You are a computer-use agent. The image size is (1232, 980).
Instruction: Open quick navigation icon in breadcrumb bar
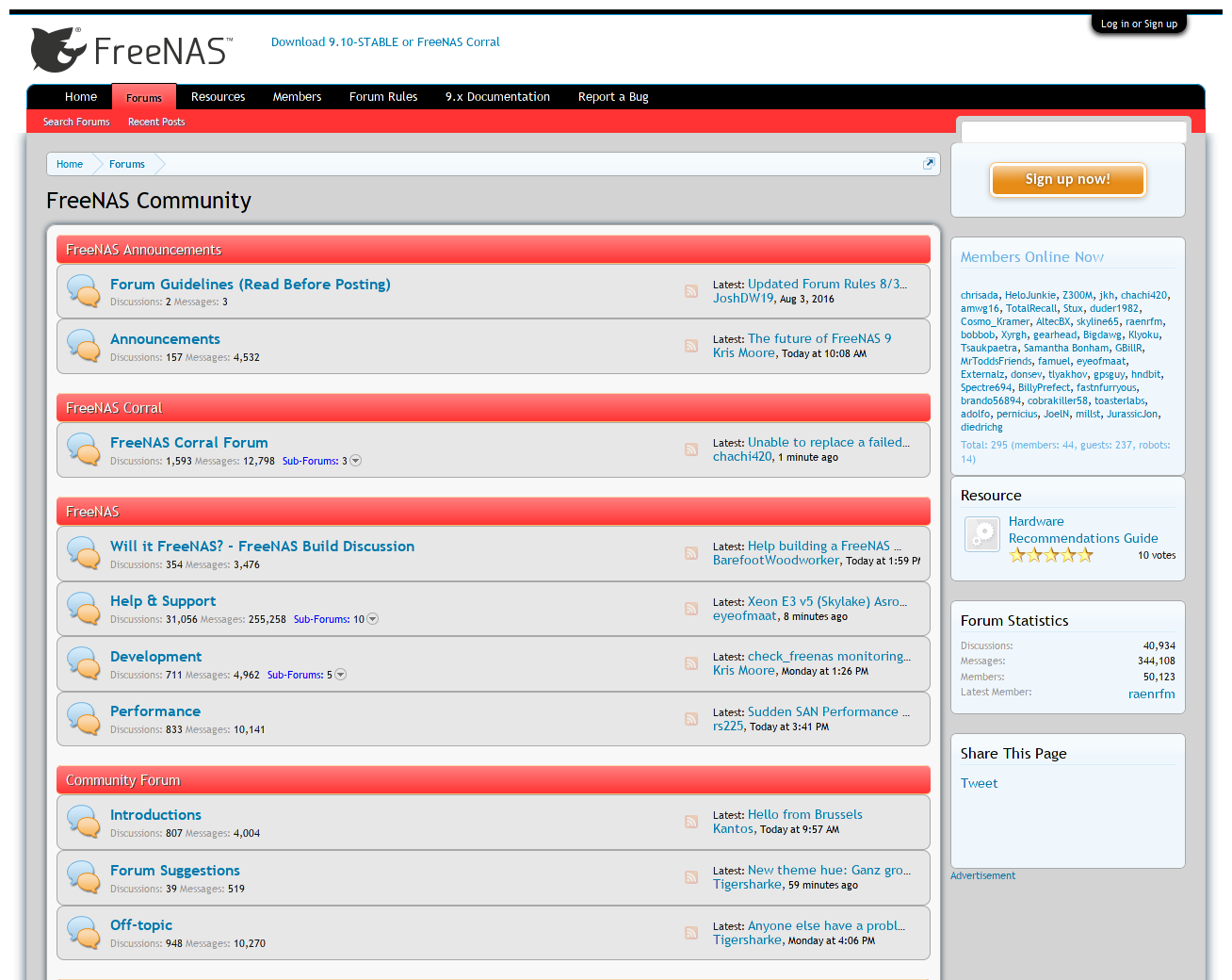[x=929, y=163]
